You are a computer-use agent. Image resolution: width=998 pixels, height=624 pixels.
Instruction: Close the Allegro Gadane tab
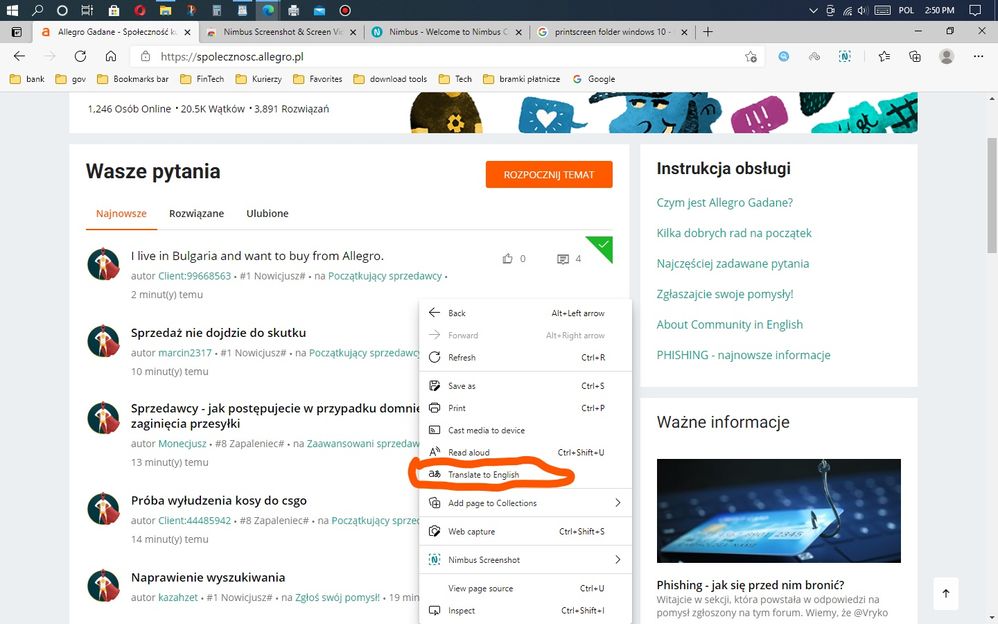[187, 32]
